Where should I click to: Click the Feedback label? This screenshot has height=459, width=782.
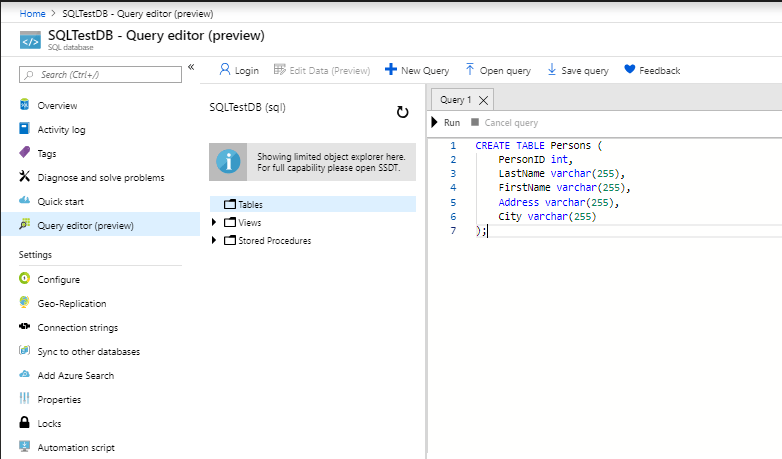(x=659, y=70)
